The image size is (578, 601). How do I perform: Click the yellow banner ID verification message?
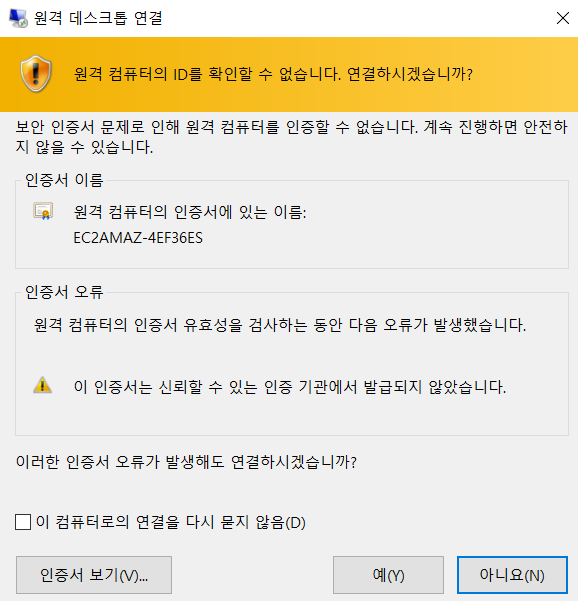coord(273,74)
